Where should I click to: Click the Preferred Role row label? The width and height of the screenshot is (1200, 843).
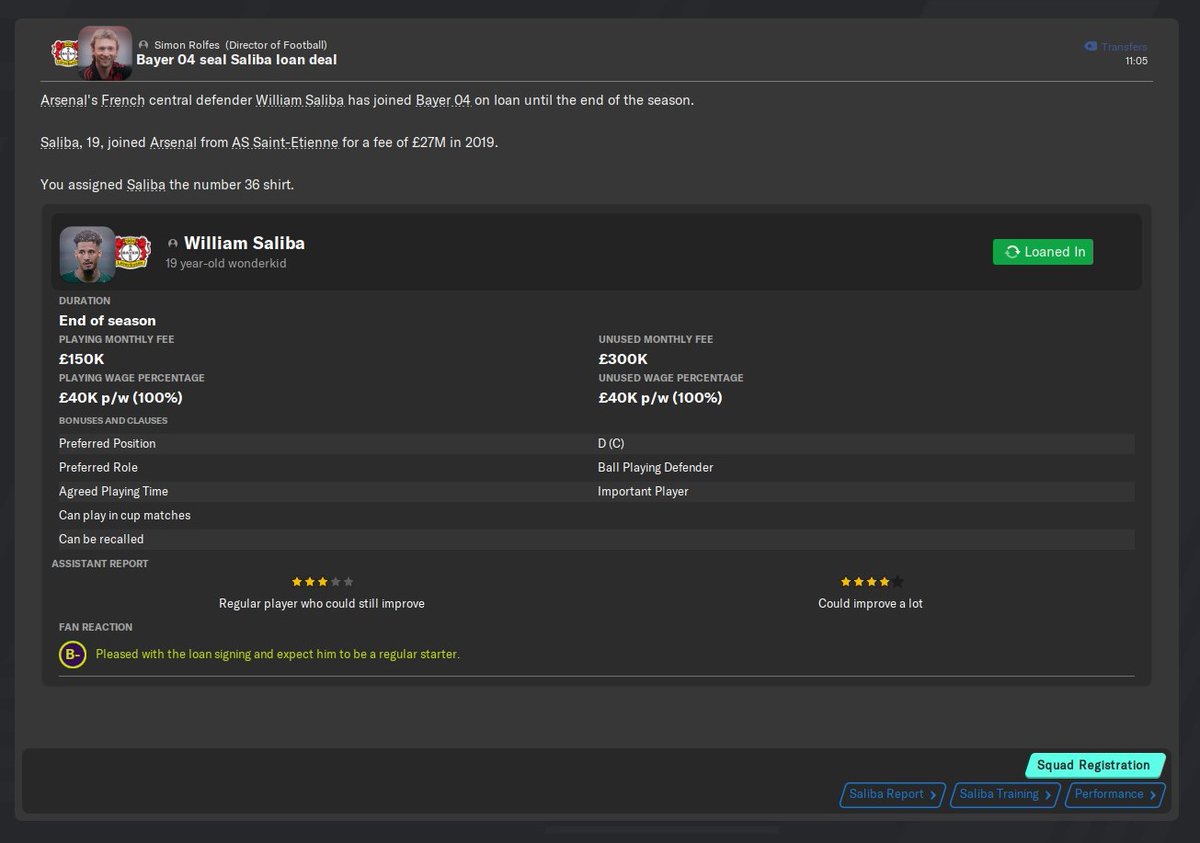pos(98,467)
